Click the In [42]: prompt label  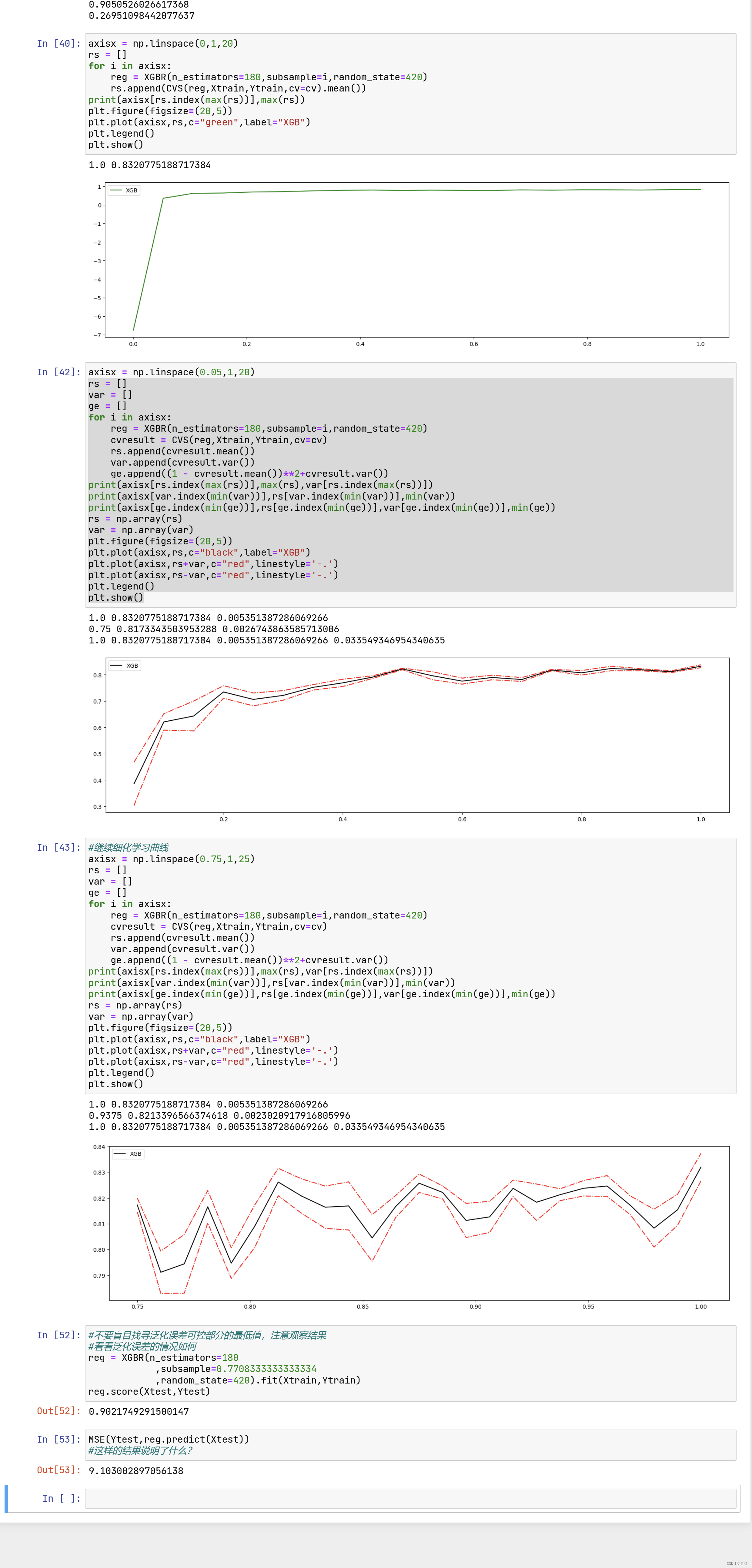coord(58,372)
